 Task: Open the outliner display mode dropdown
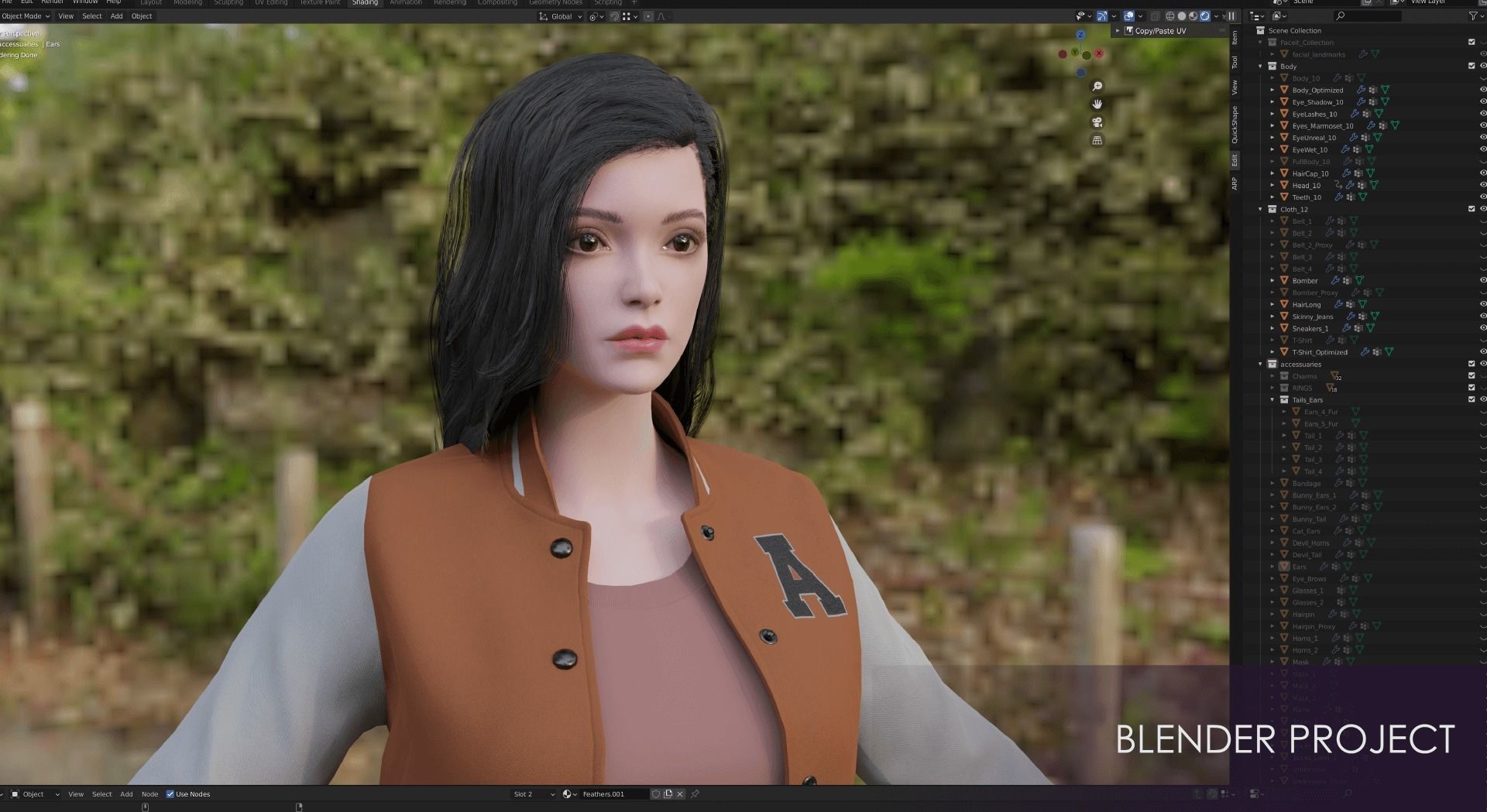1279,16
